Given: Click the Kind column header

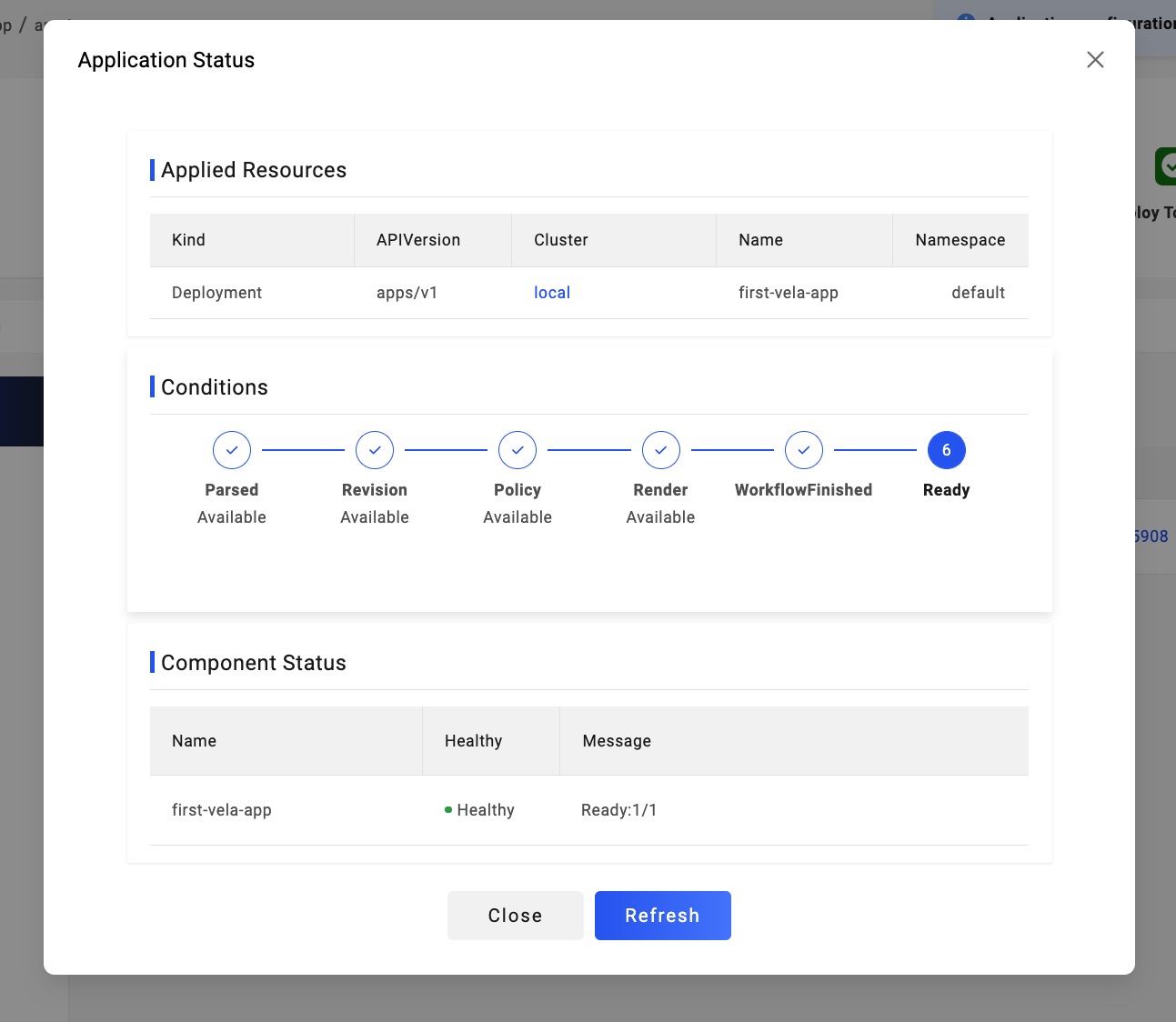Looking at the screenshot, I should tap(189, 240).
